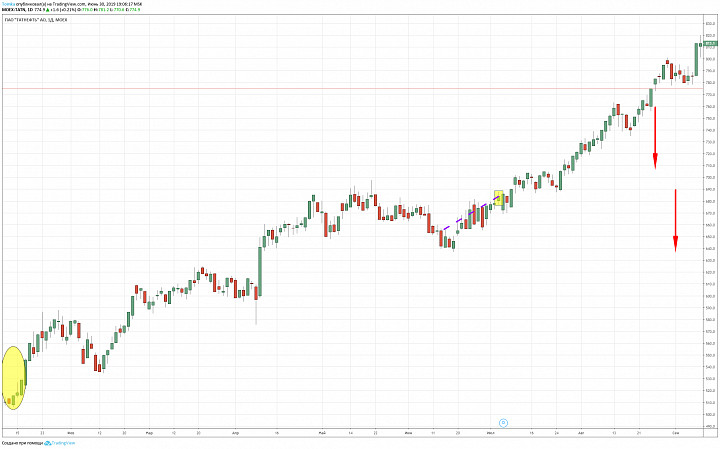Click the yellow ellipse drawing at chart start
This screenshot has width=720, height=449.
tap(13, 377)
